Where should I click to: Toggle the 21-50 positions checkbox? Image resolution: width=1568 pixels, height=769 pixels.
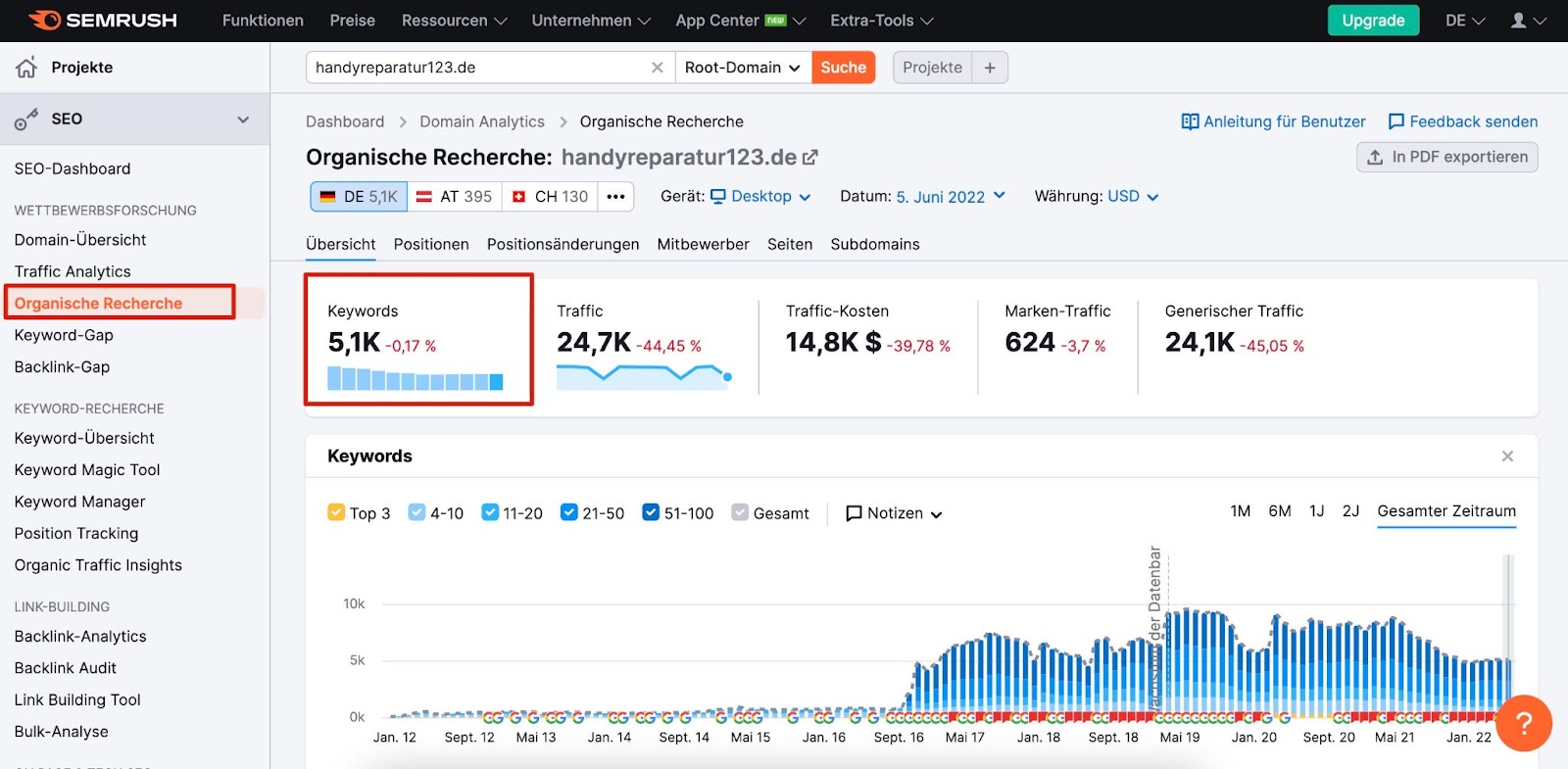tap(569, 512)
